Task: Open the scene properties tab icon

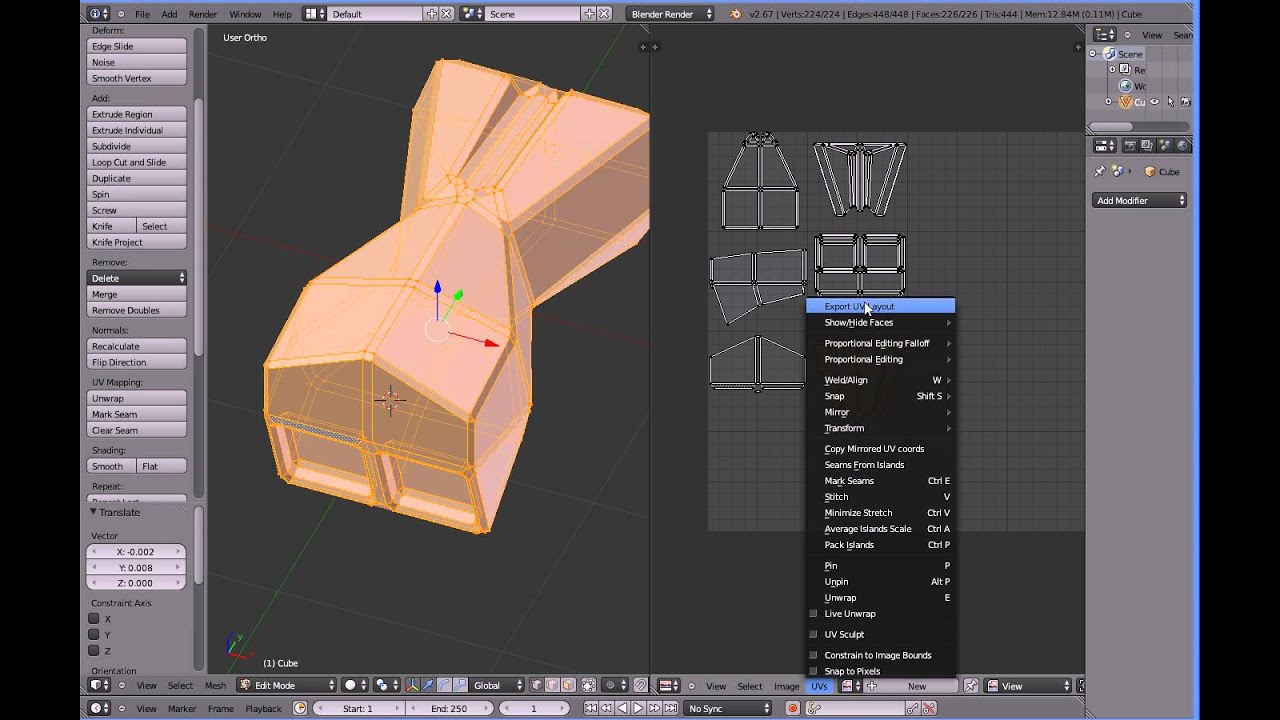Action: click(1166, 145)
